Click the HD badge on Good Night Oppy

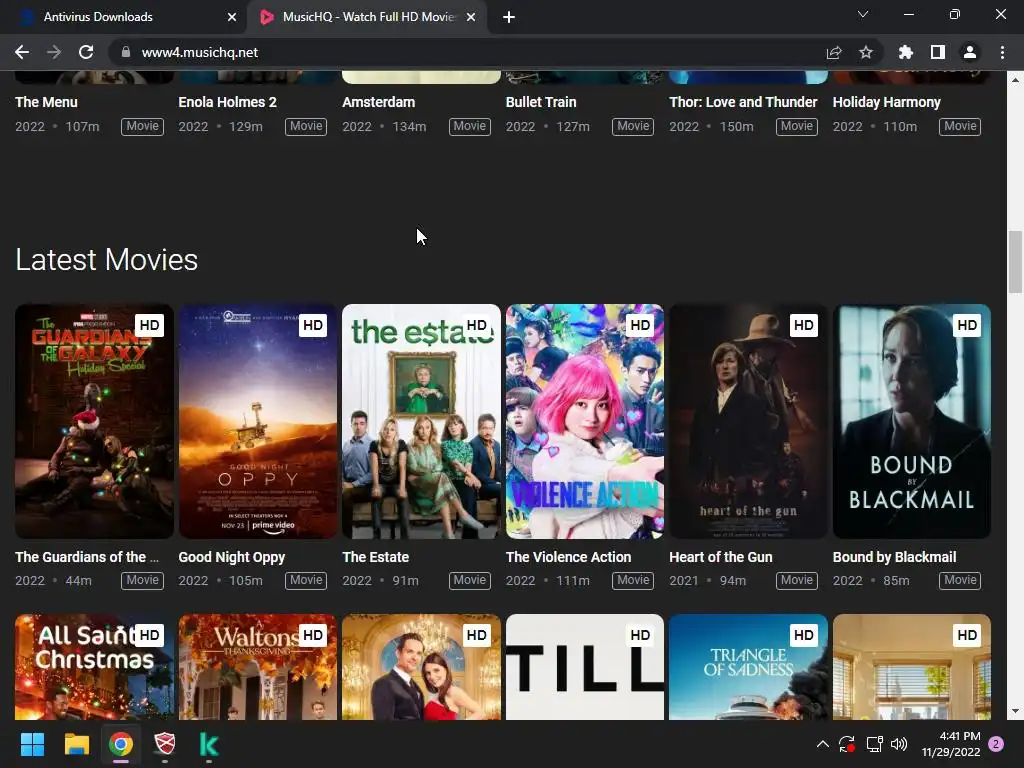pos(313,325)
